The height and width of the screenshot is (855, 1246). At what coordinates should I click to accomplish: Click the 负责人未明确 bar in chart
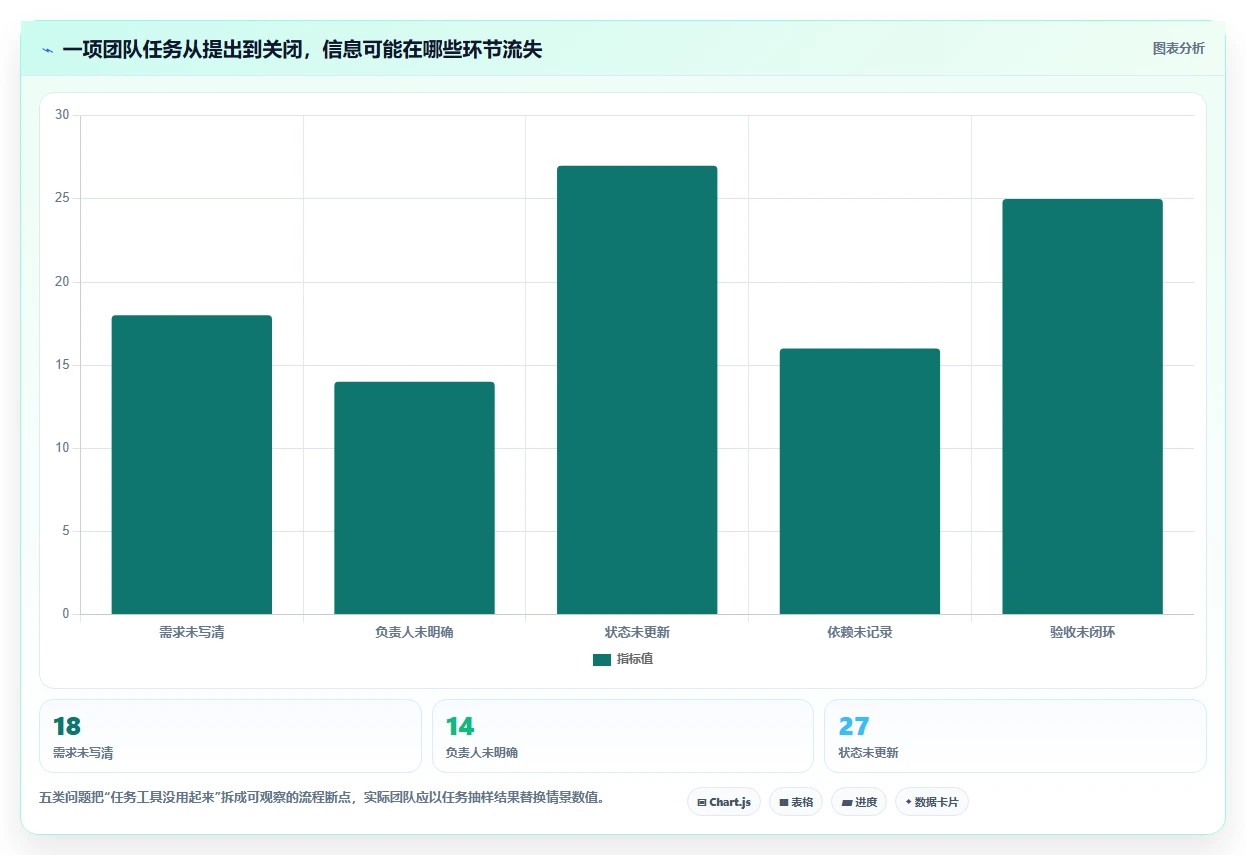pyautogui.click(x=414, y=498)
